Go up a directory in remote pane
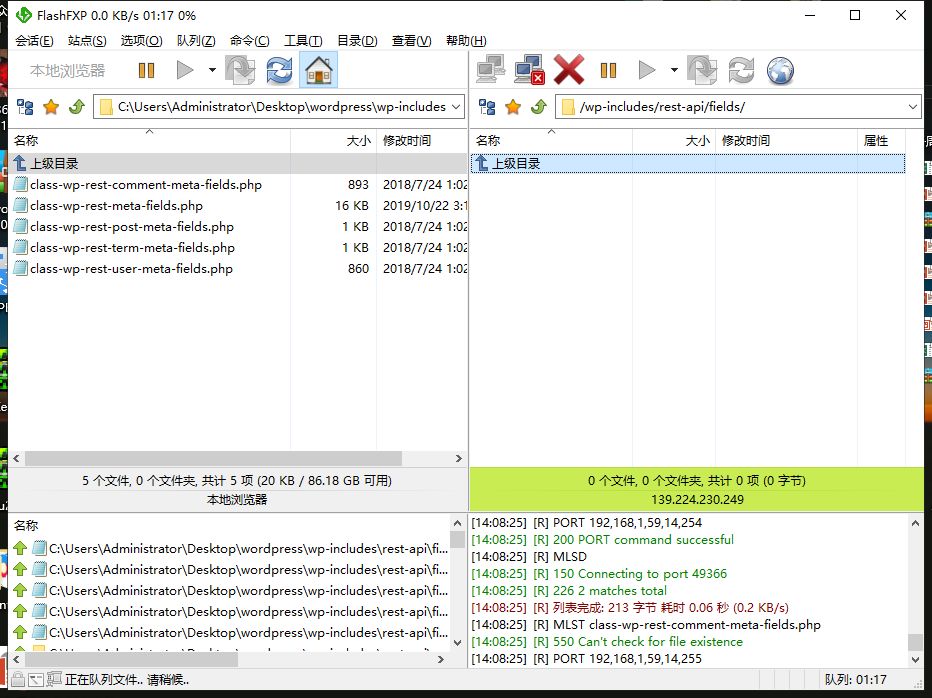Image resolution: width=932 pixels, height=698 pixels. [539, 107]
